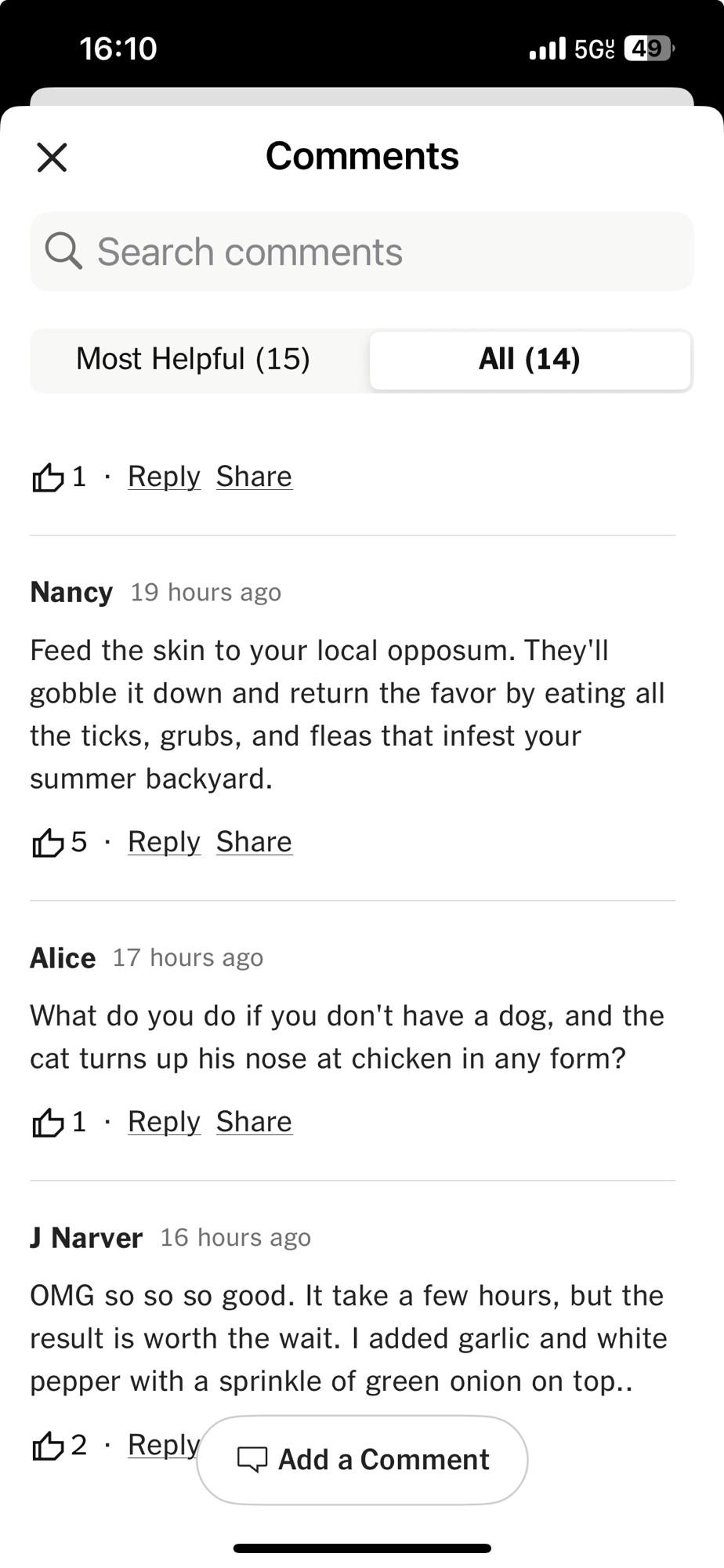This screenshot has height=1568, width=724.
Task: Reply to the topmost comment
Action: 164,477
